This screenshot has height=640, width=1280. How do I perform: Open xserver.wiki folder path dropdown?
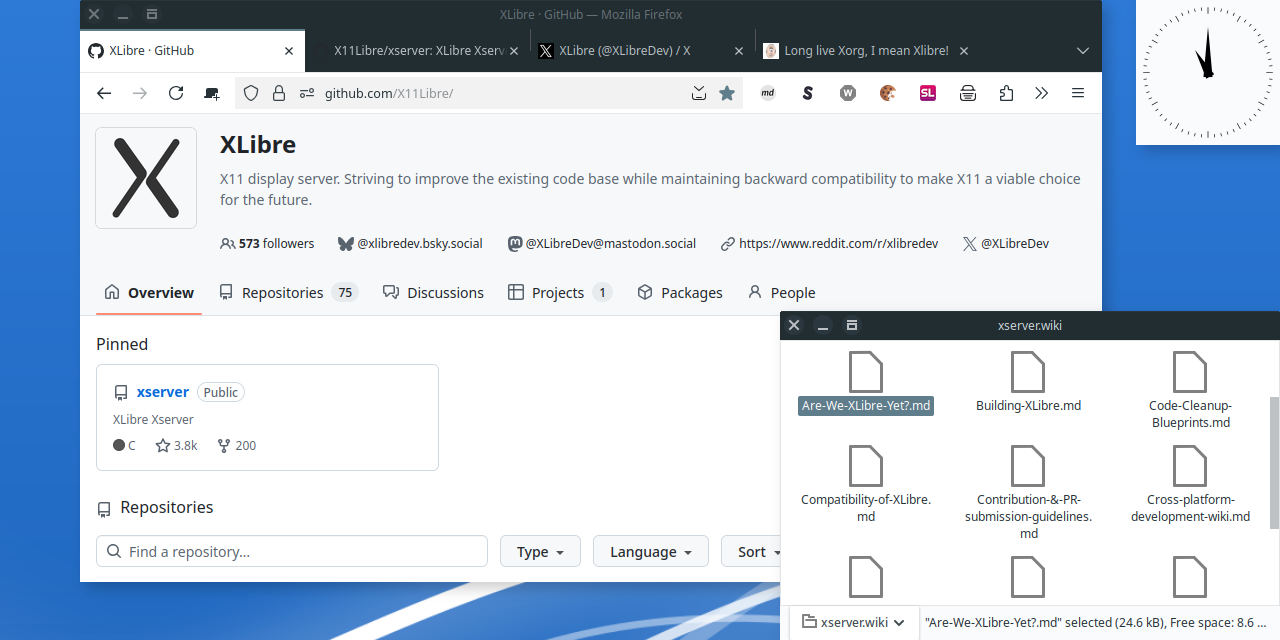pyautogui.click(x=854, y=622)
